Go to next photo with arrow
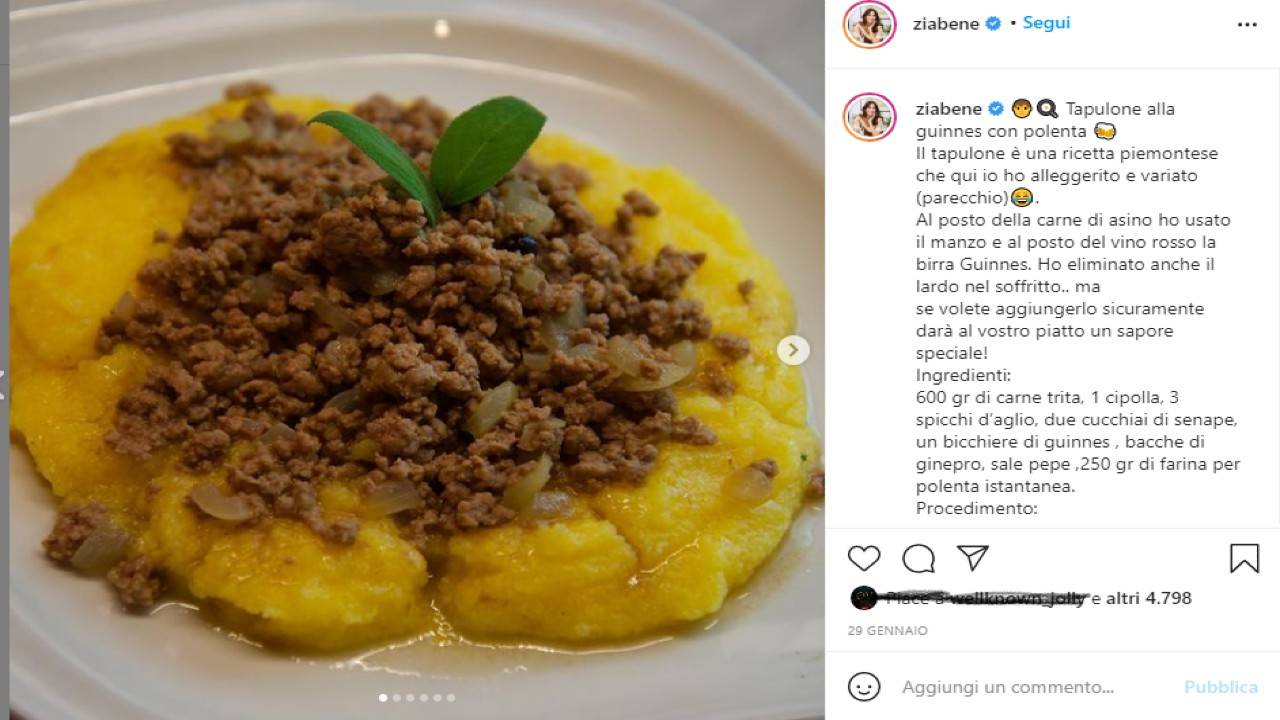The height and width of the screenshot is (720, 1280). coord(793,349)
